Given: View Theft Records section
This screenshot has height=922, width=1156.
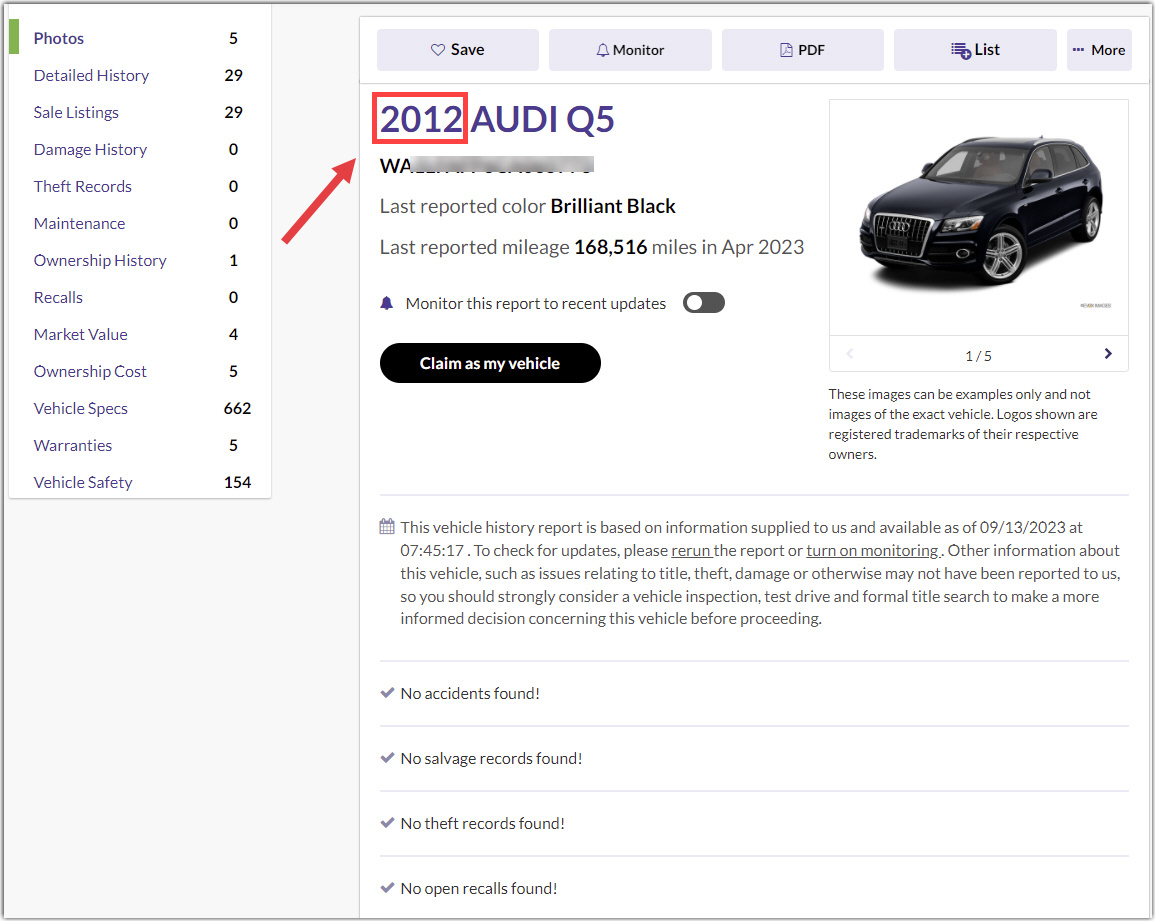Looking at the screenshot, I should point(83,186).
